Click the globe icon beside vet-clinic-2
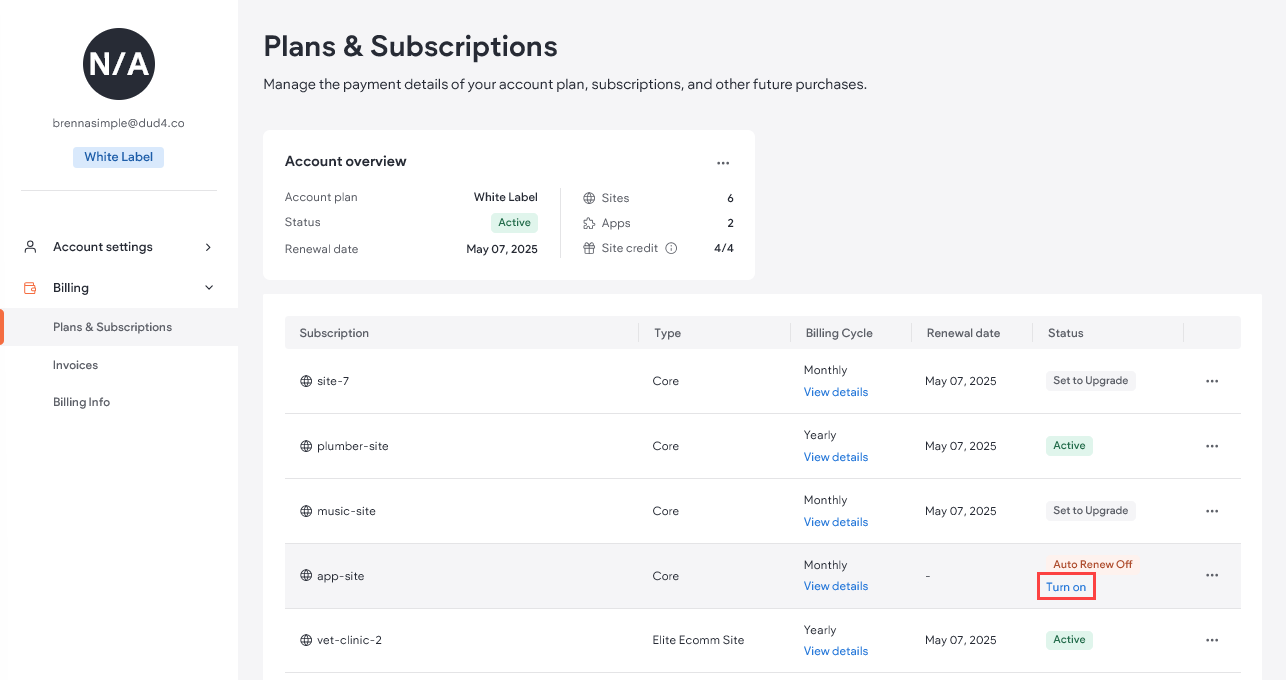 coord(305,640)
